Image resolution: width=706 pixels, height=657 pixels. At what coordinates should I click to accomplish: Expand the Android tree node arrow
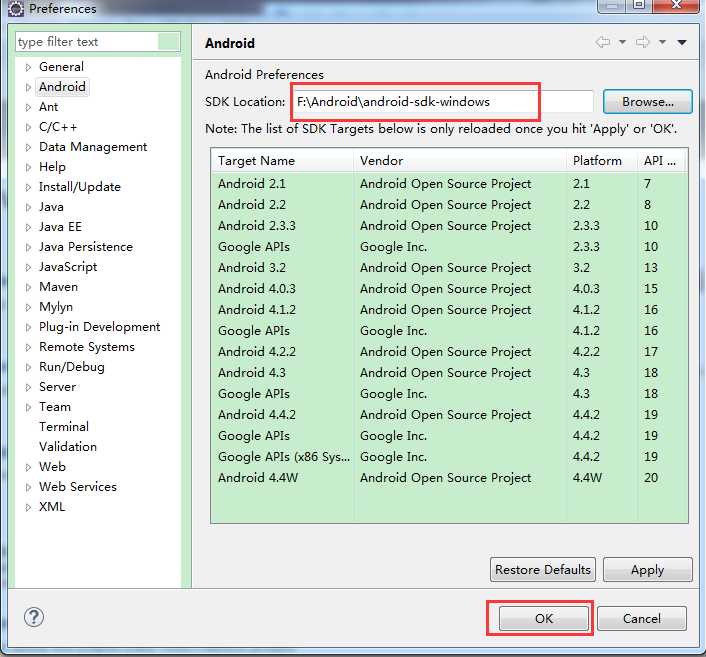[x=28, y=87]
